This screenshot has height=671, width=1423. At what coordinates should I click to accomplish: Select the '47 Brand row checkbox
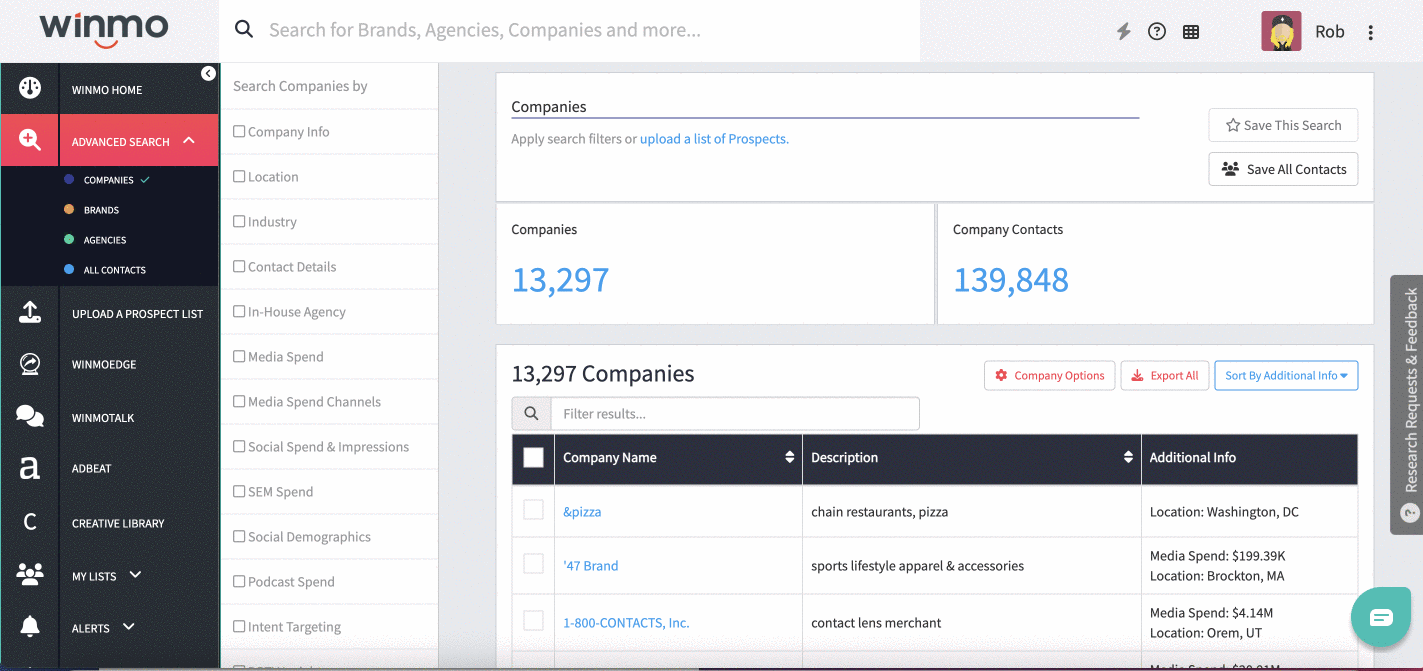pos(534,564)
